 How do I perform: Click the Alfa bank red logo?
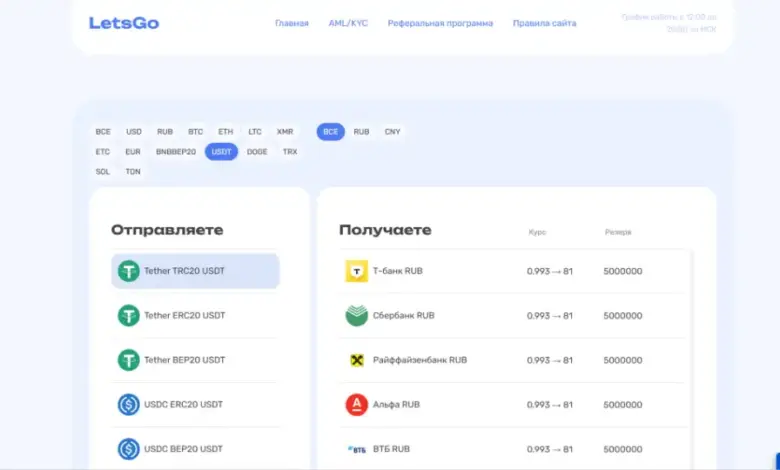coord(357,405)
